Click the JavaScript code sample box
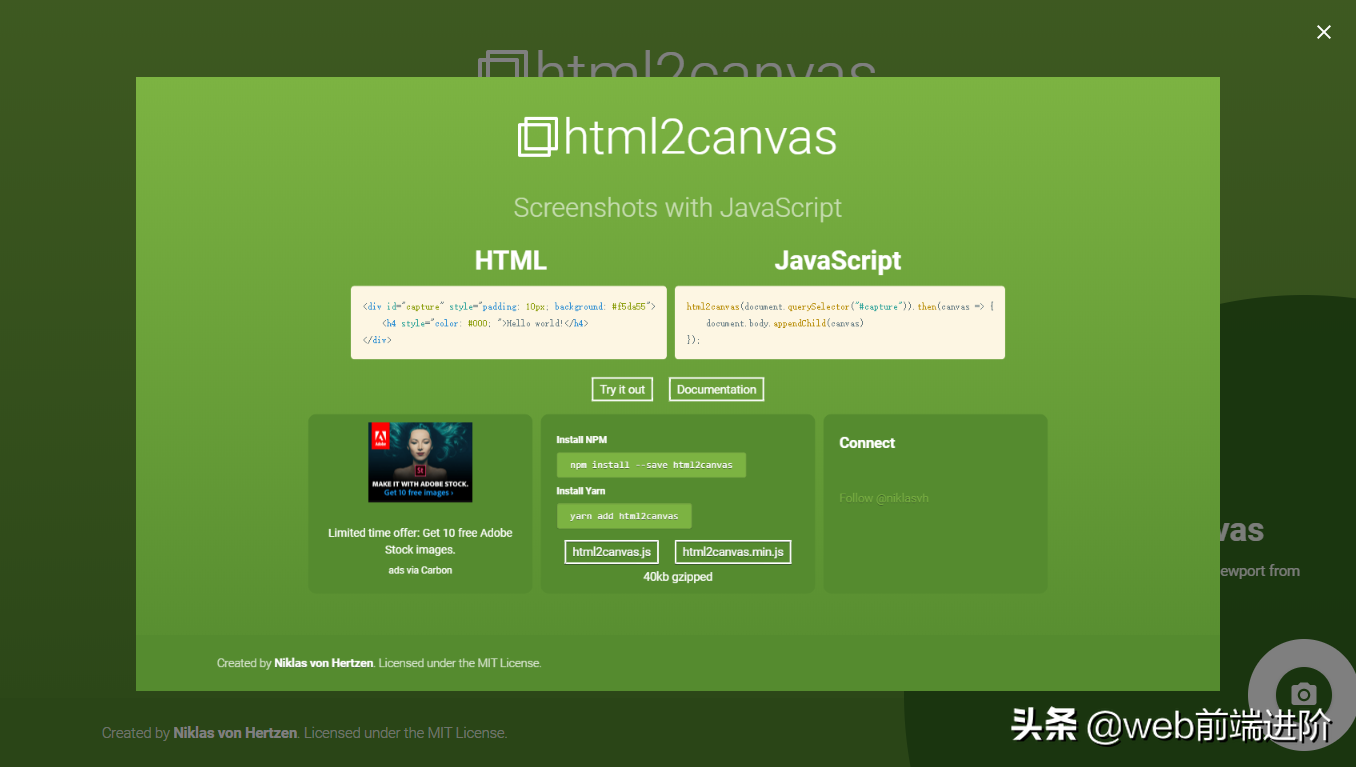The height and width of the screenshot is (767, 1356). tap(840, 322)
